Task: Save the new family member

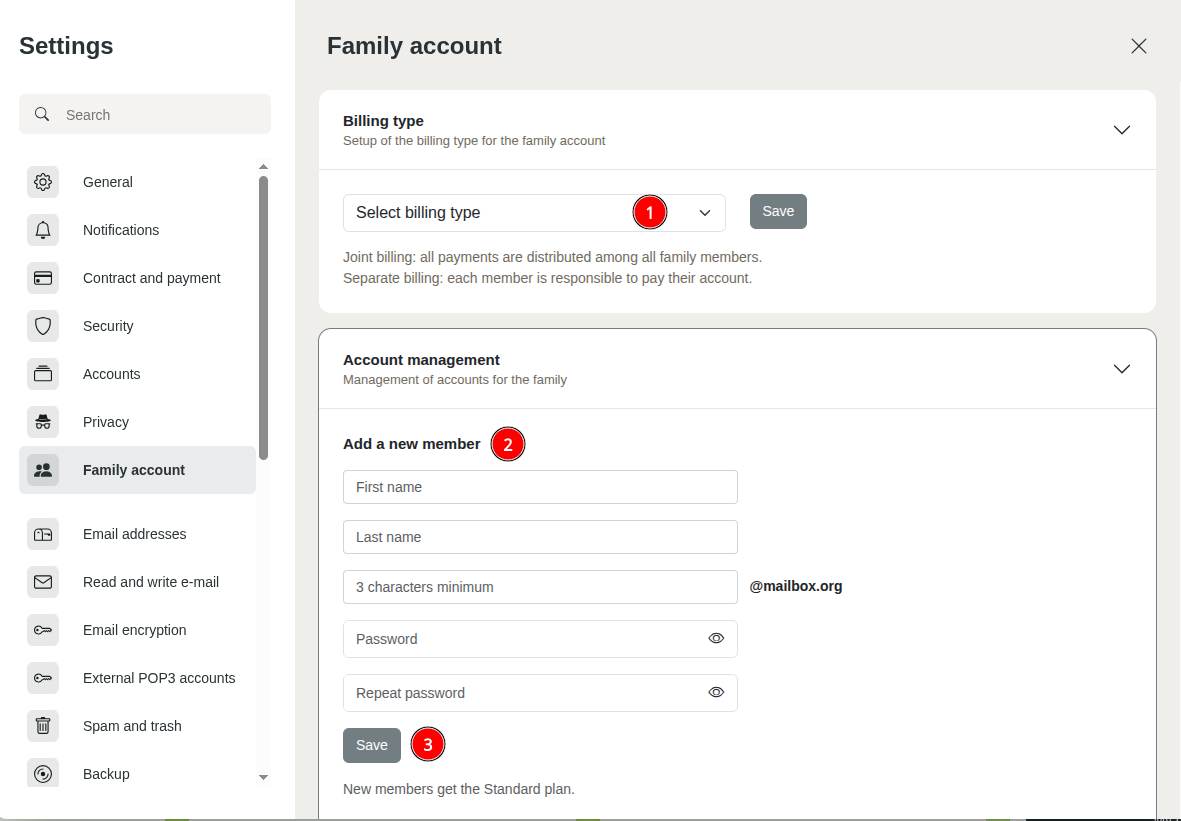Action: [372, 746]
